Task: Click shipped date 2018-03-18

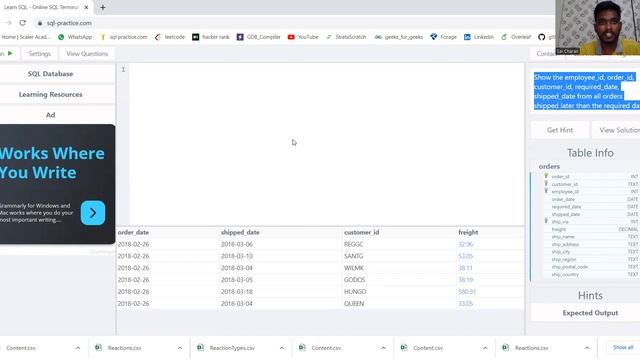Action: [x=237, y=292]
